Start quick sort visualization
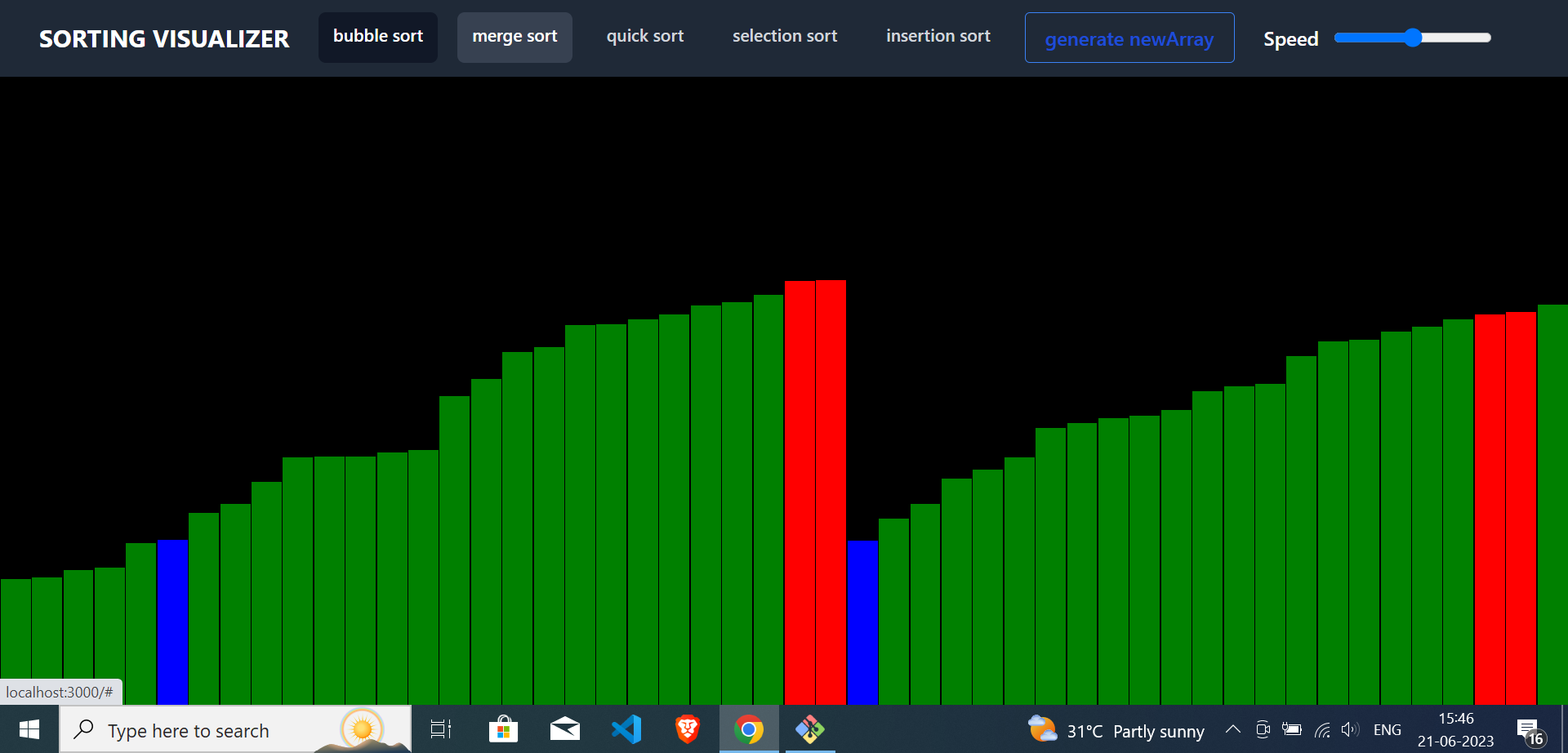The image size is (1568, 753). coord(644,37)
